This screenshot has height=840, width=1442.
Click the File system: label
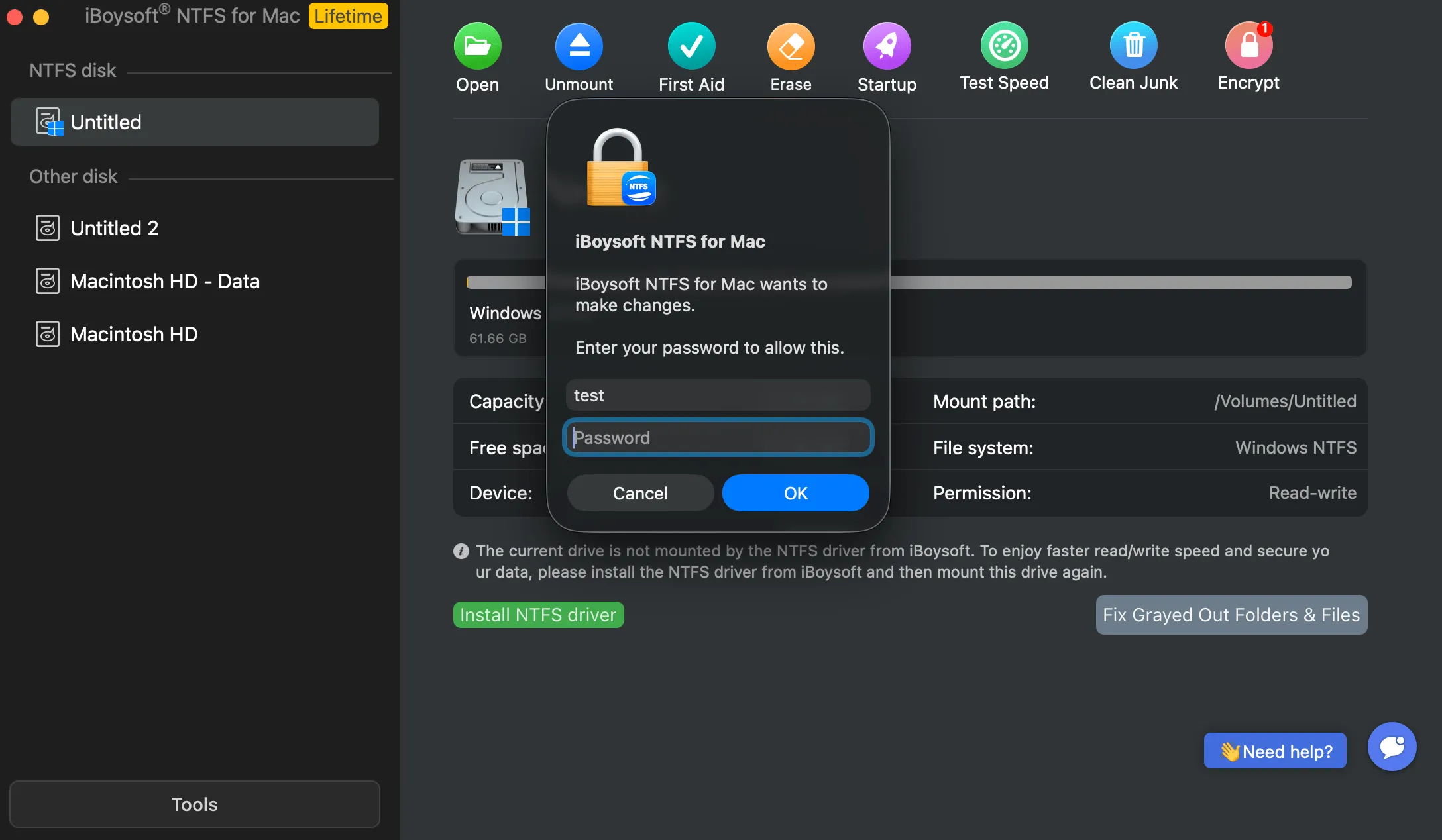(x=983, y=448)
